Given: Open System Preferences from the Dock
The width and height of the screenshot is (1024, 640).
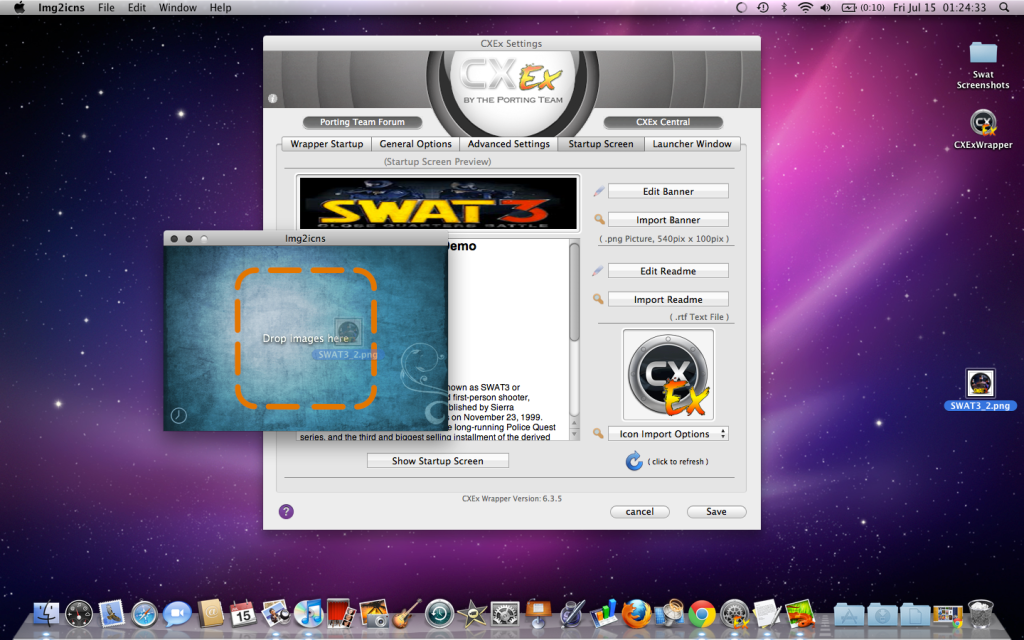Looking at the screenshot, I should pyautogui.click(x=505, y=615).
